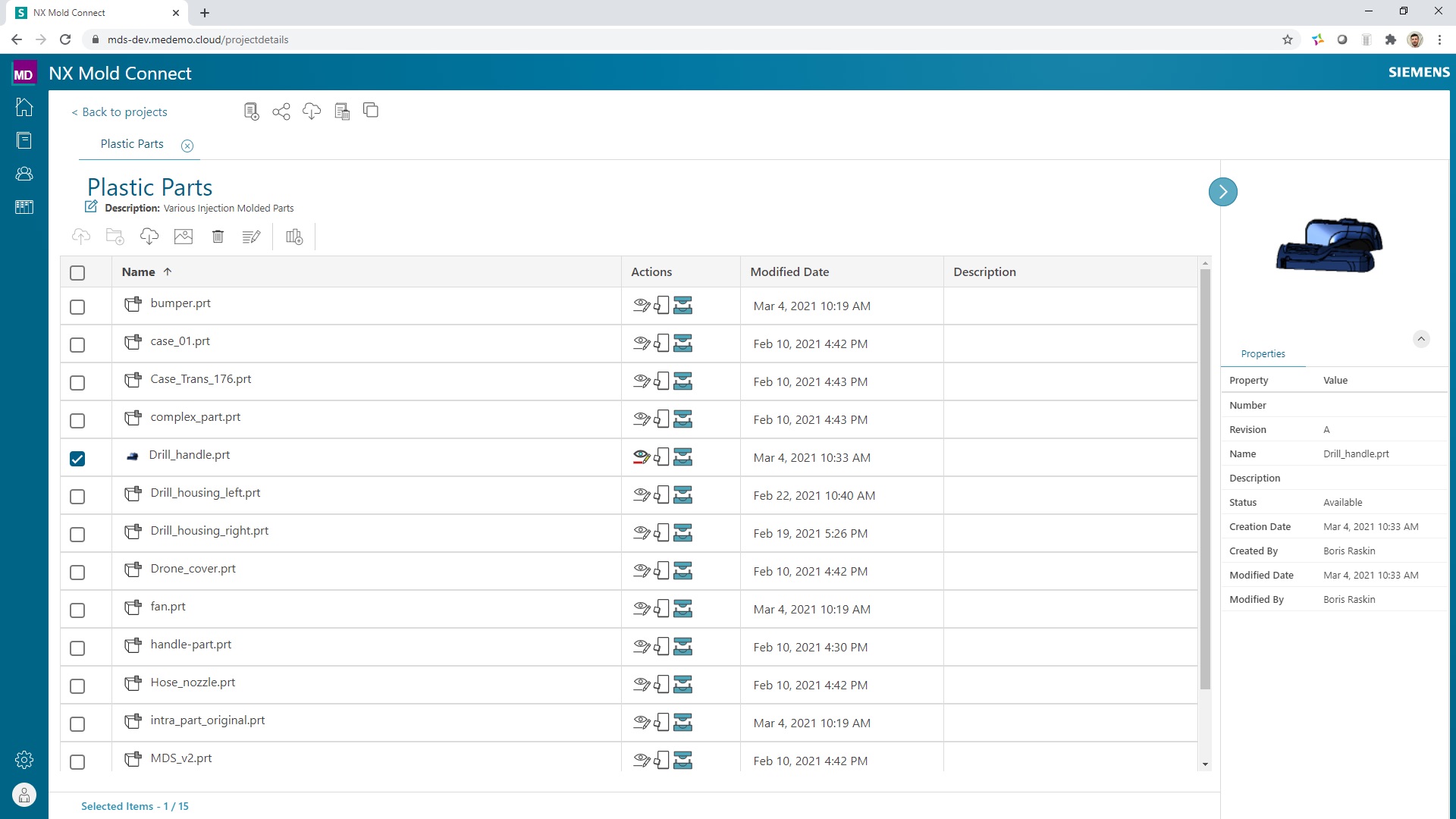Open the browser extensions puzzle icon

[1391, 39]
